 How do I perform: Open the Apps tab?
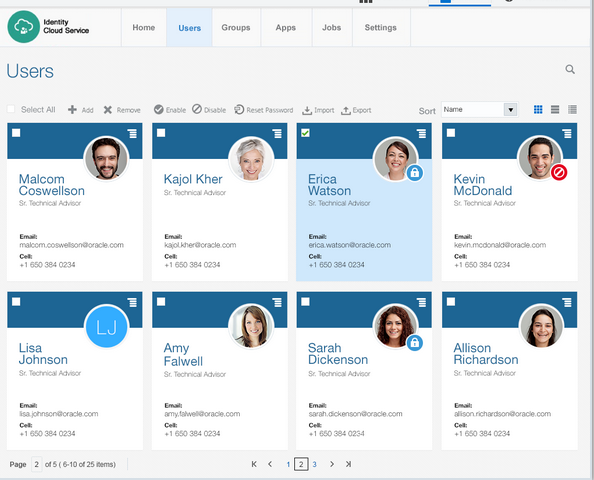click(286, 27)
